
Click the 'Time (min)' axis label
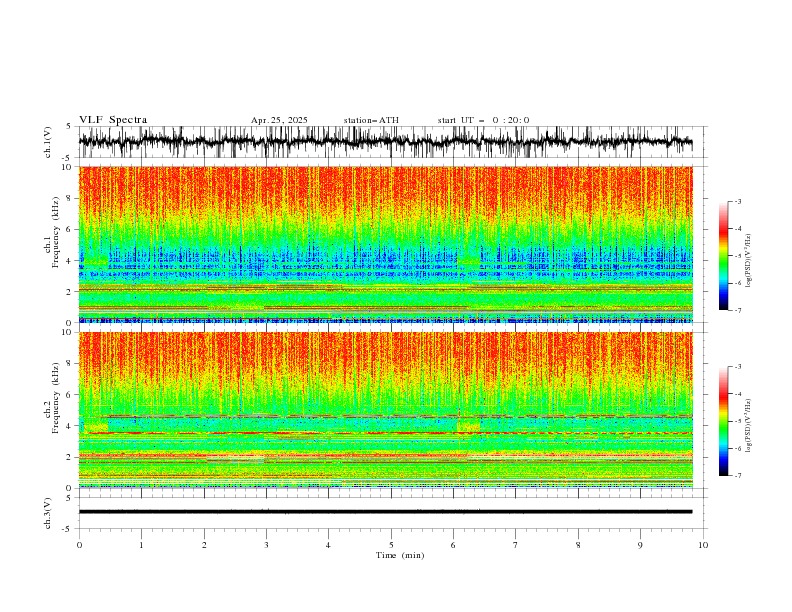pos(400,555)
